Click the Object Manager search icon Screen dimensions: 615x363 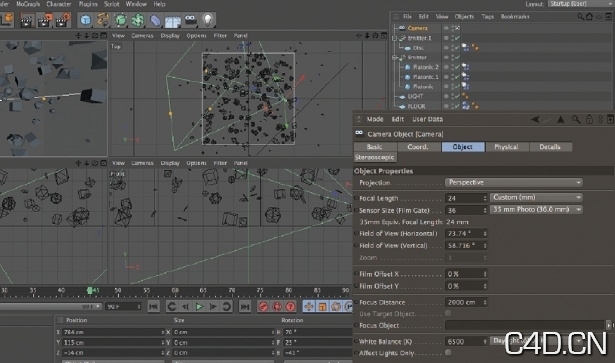[580, 16]
